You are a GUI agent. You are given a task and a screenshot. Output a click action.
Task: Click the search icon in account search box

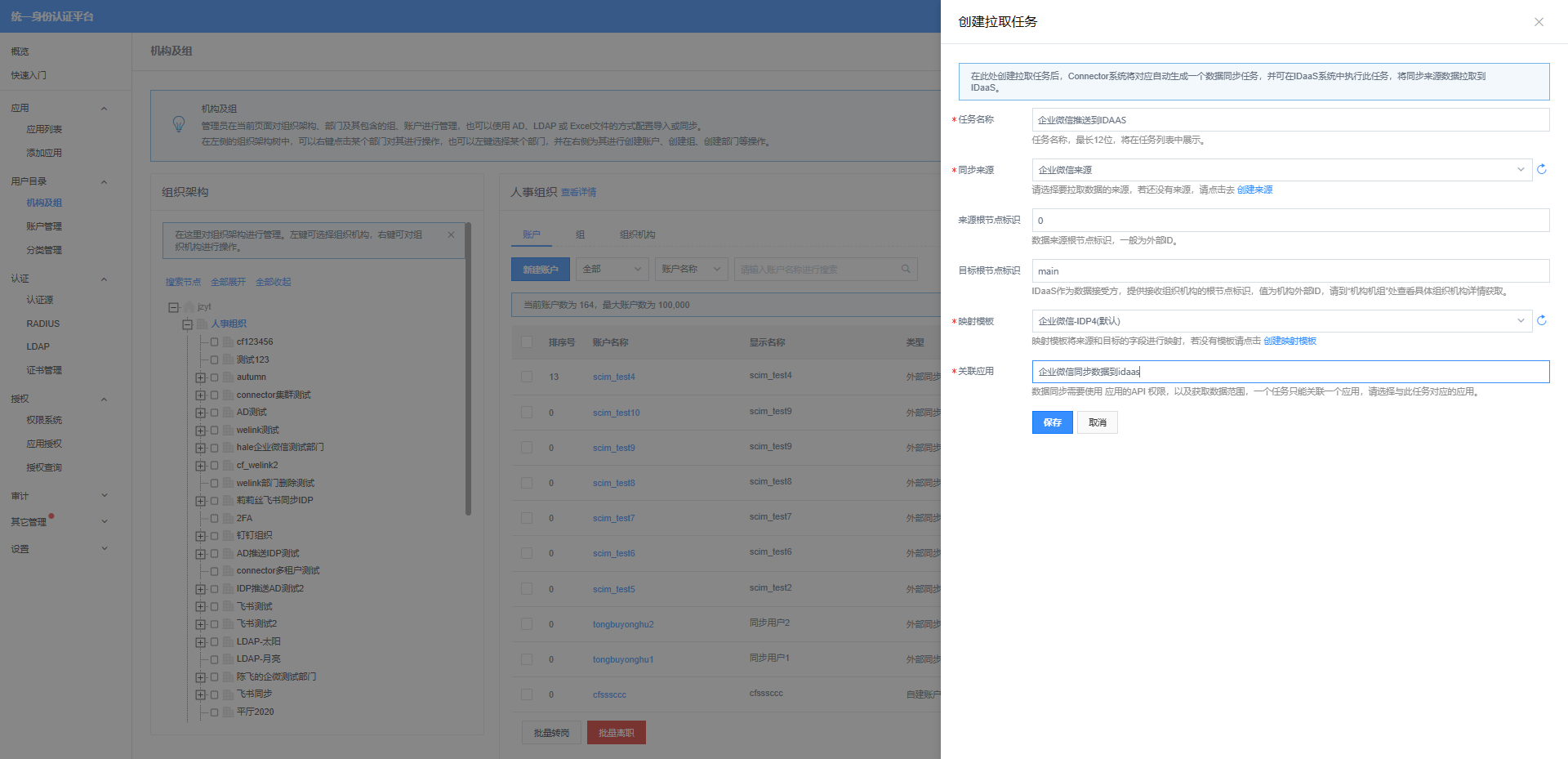(906, 269)
